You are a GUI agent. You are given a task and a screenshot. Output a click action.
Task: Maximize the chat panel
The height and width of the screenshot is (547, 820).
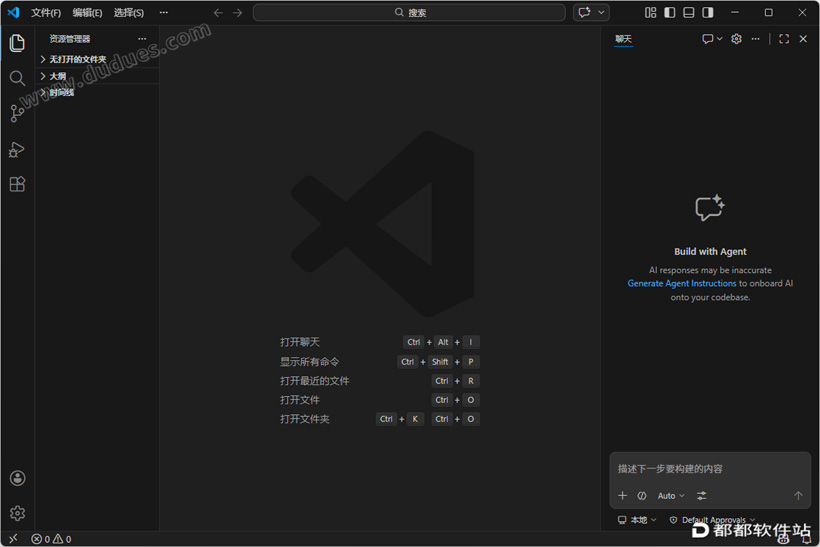(784, 39)
